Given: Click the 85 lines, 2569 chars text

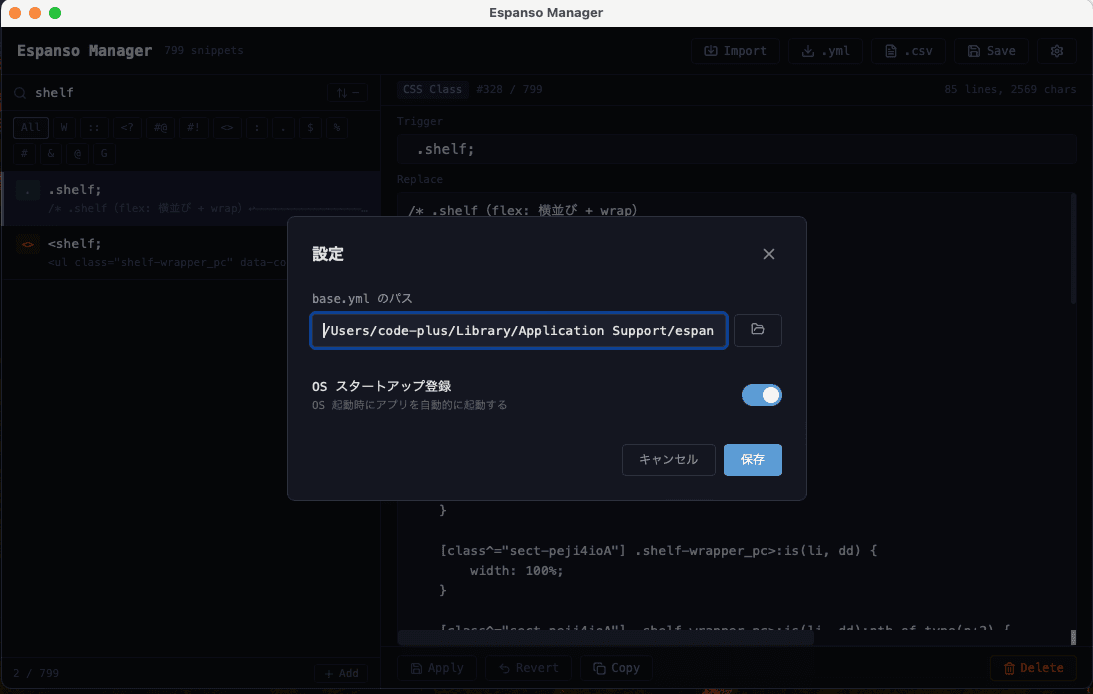Looking at the screenshot, I should point(1010,89).
